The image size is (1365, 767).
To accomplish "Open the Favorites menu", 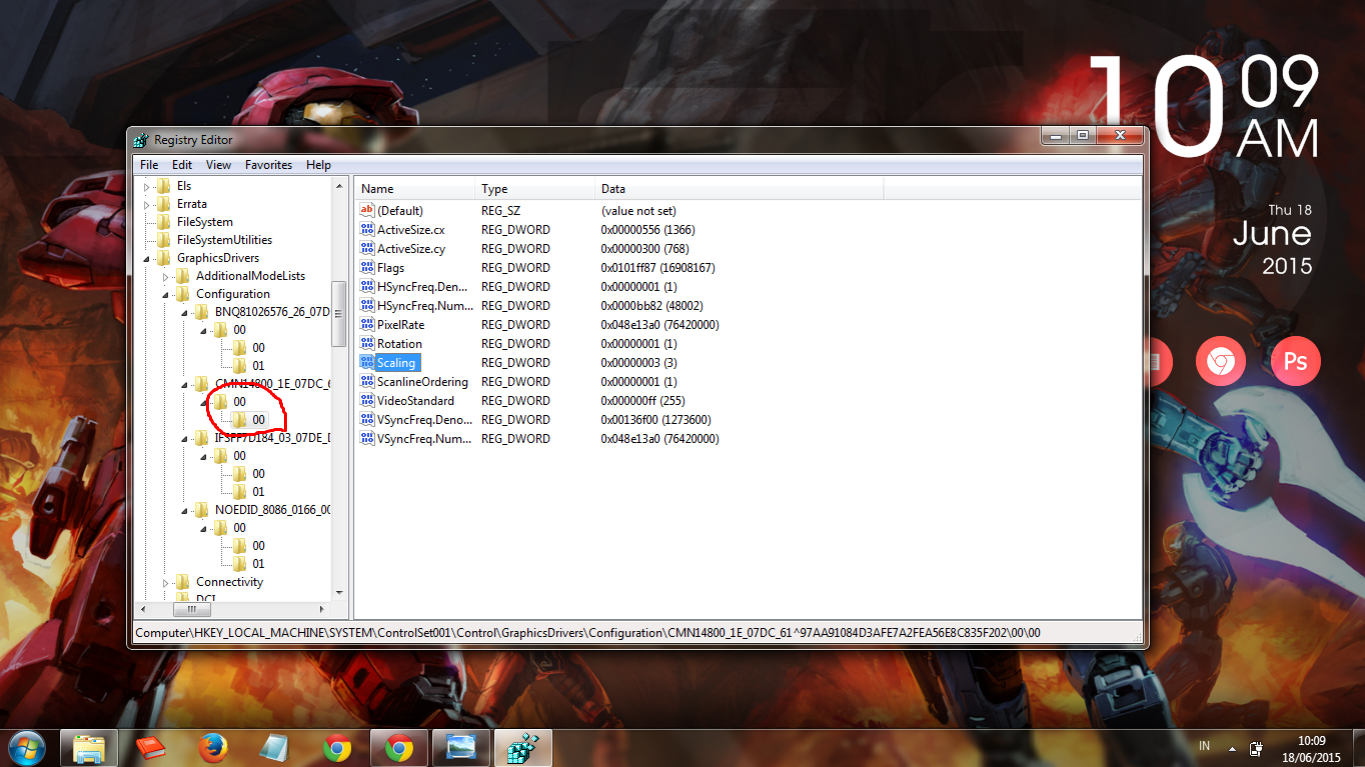I will click(x=269, y=165).
